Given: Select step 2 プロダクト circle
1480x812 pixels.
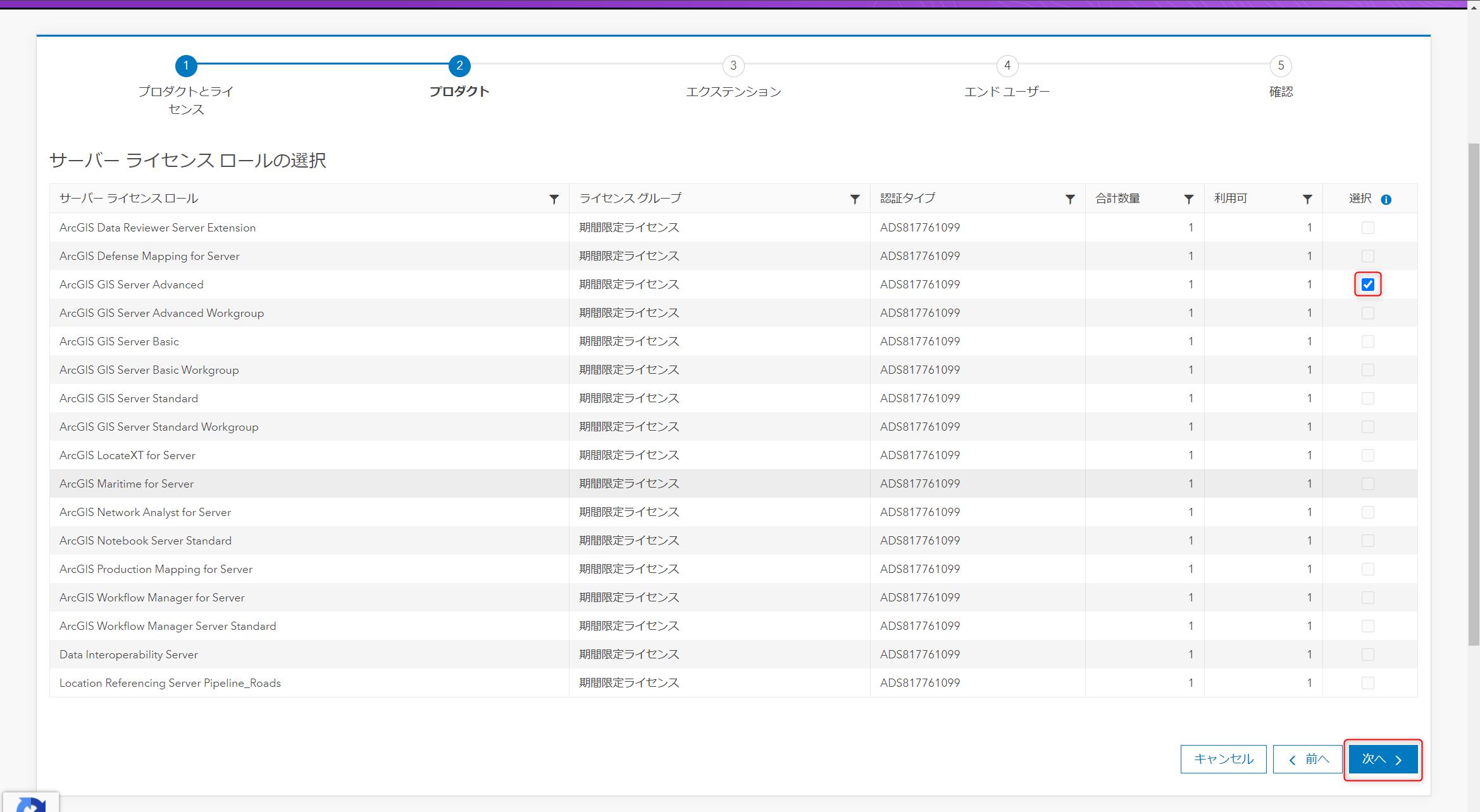Looking at the screenshot, I should pos(459,66).
